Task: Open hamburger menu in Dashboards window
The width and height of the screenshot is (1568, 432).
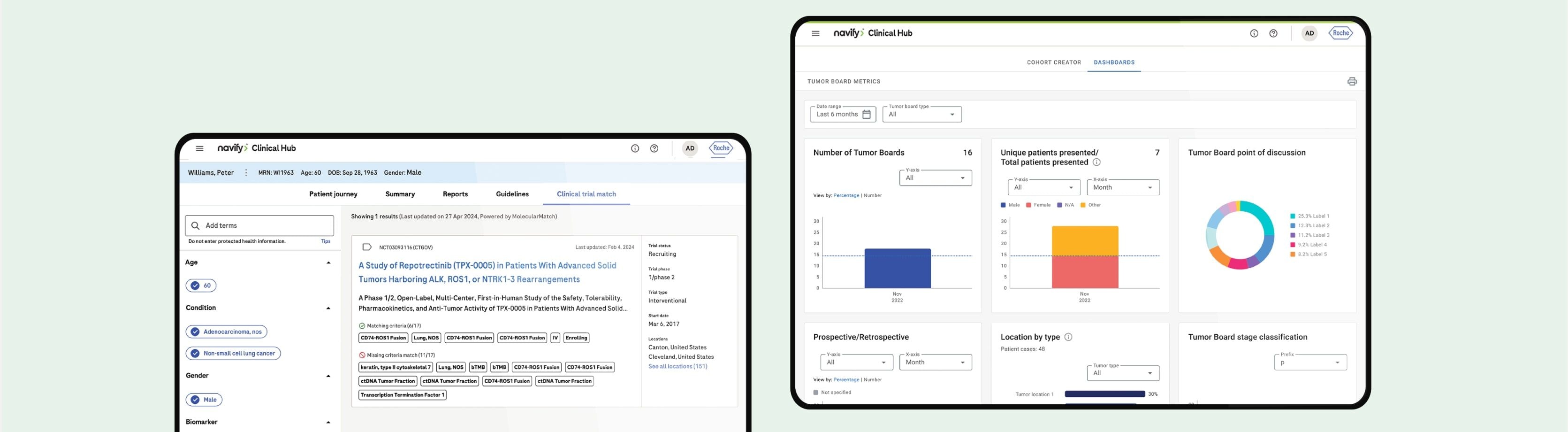Action: [815, 33]
